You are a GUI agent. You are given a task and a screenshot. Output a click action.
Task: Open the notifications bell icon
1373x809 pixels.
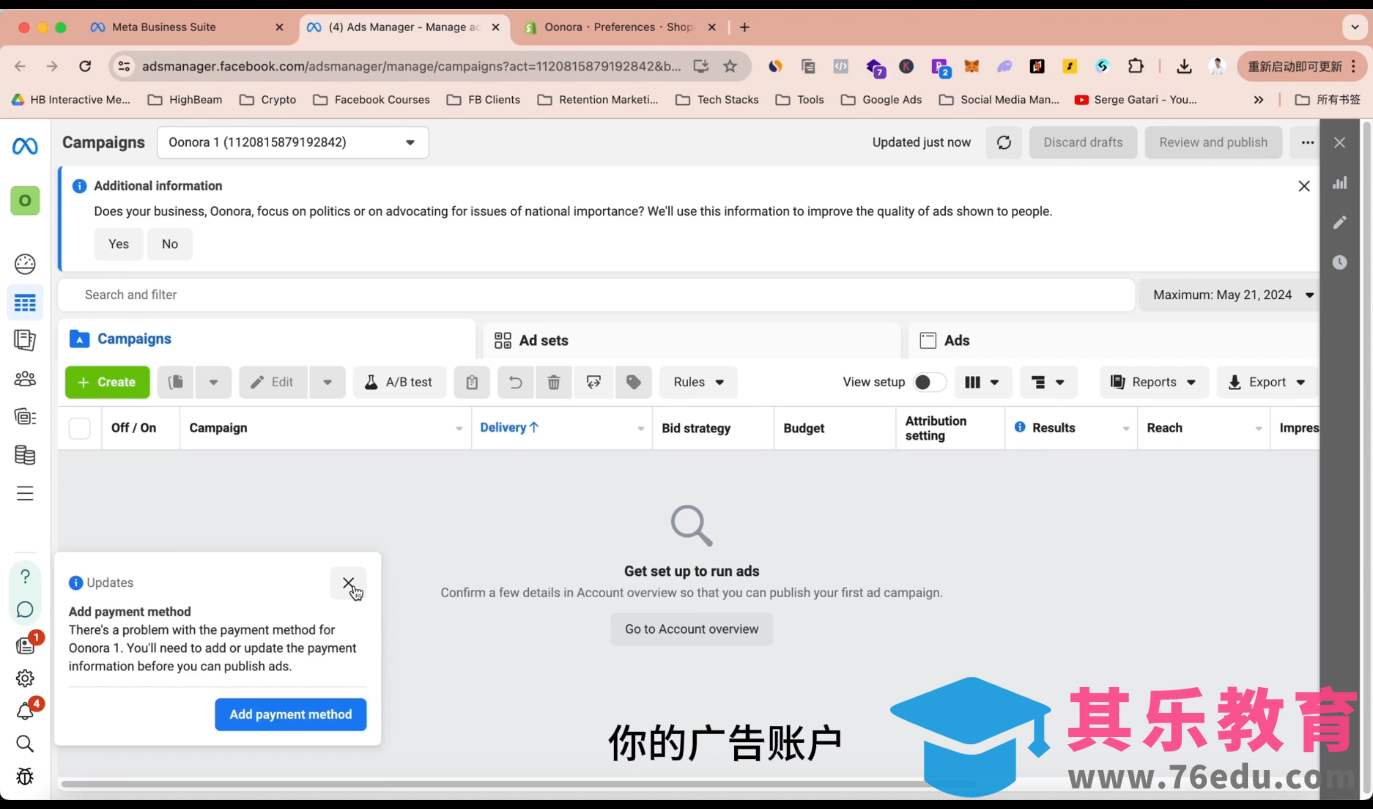click(25, 710)
